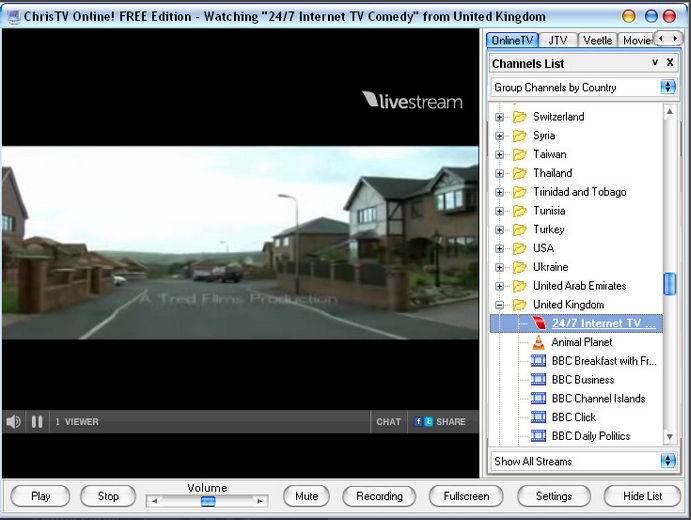
Task: Open the Show All Streams dropdown
Action: 668,461
